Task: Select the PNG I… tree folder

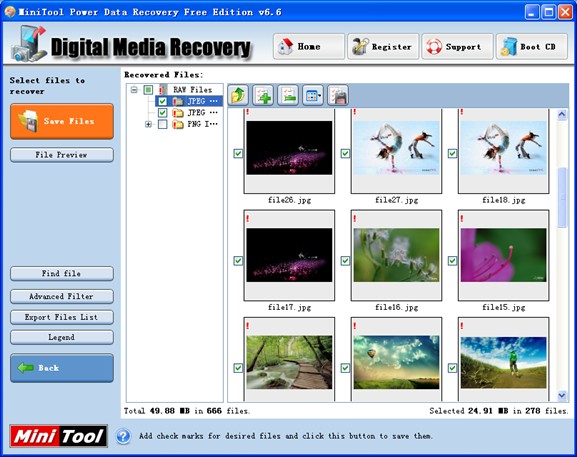Action: (203, 124)
